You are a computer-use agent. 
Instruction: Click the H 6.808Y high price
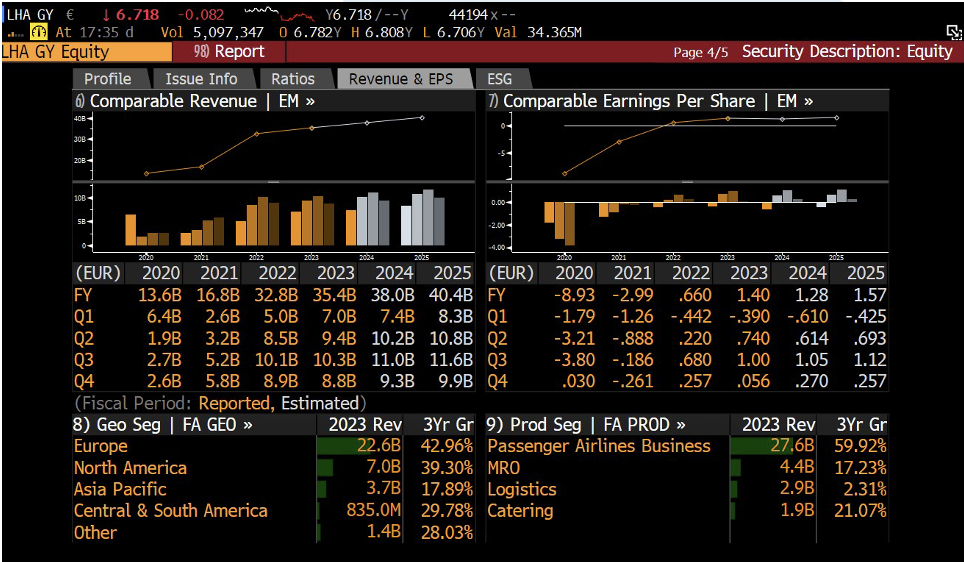[x=382, y=33]
